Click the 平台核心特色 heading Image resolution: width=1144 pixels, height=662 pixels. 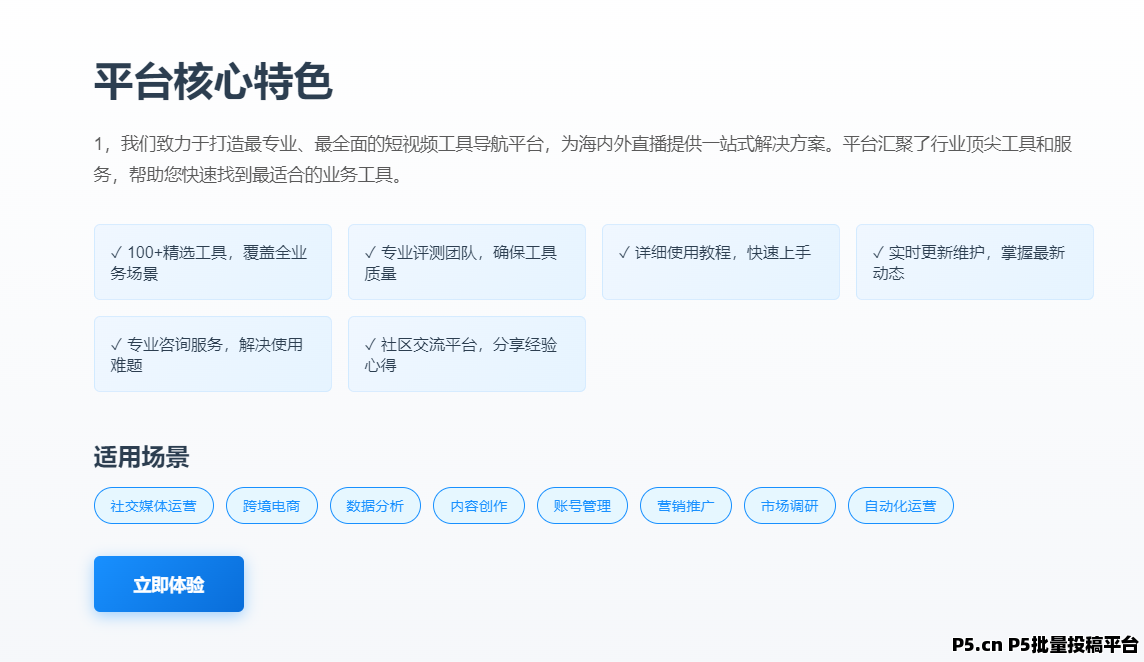coord(213,82)
